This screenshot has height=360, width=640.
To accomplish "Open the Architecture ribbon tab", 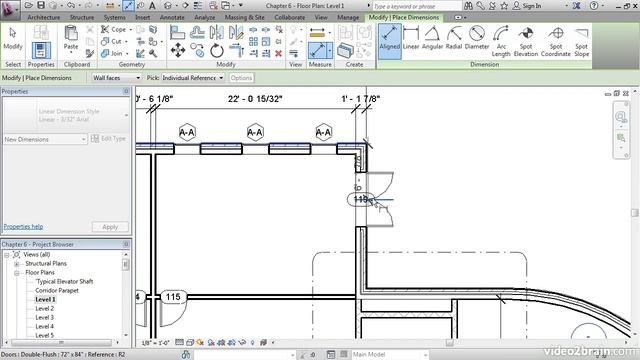I will coord(44,17).
